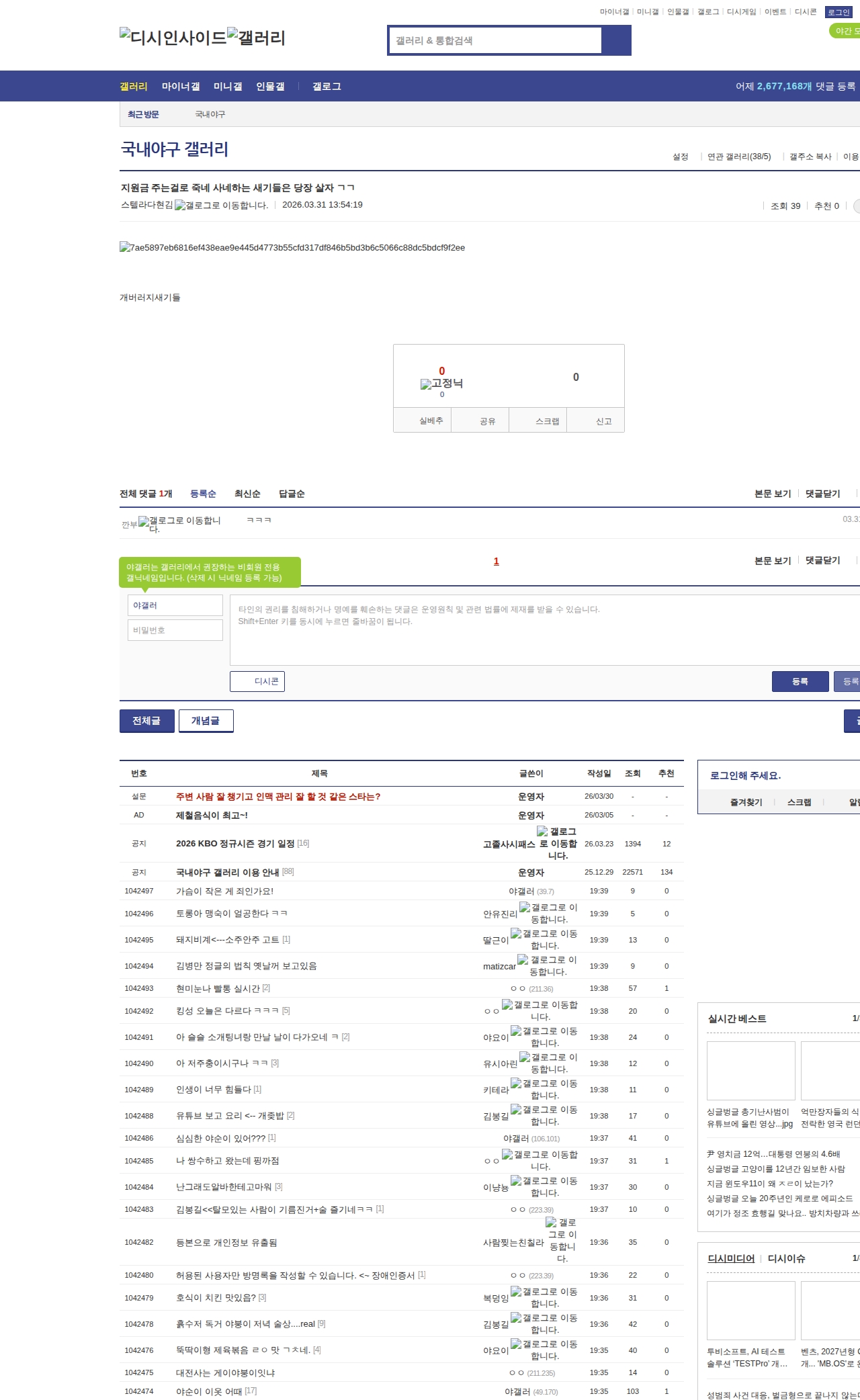The image size is (860, 1400).
Task: Click the 비밀번호 password field
Action: (x=175, y=630)
